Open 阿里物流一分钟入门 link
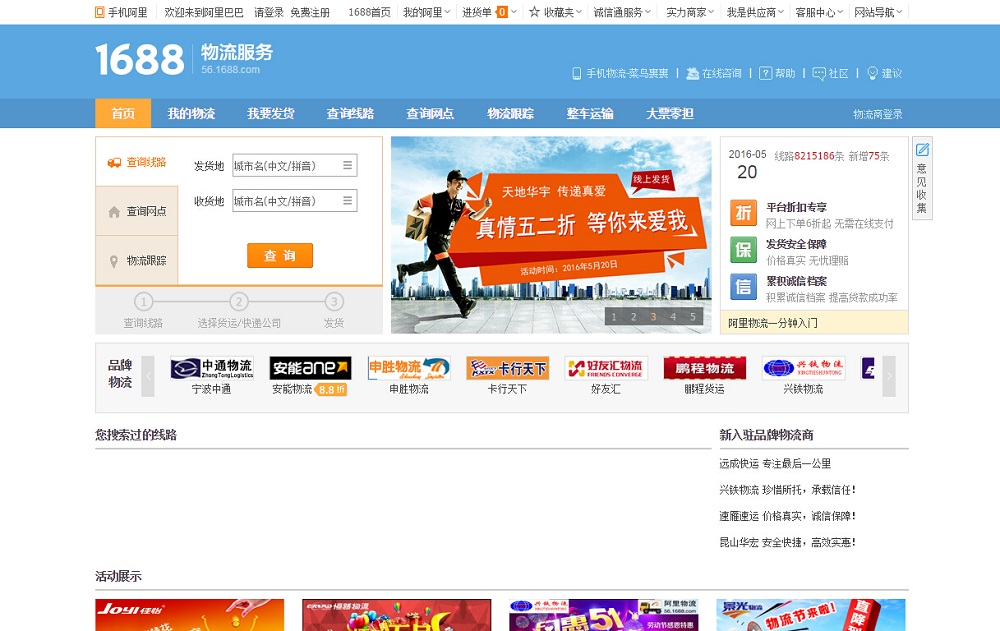Screen dimensions: 1000x631 (x=773, y=323)
